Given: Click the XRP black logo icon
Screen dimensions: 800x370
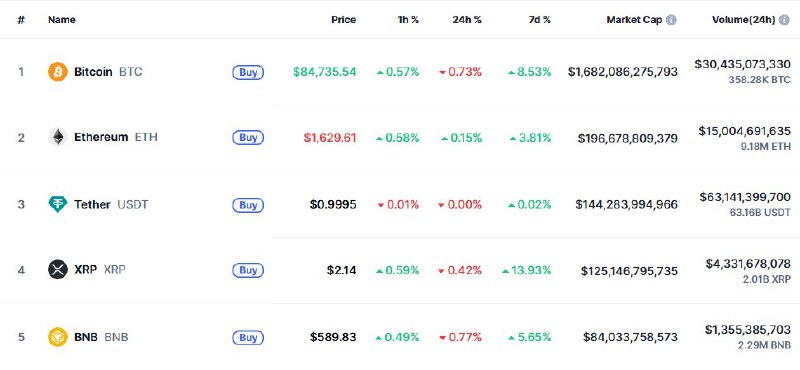Looking at the screenshot, I should point(58,269).
